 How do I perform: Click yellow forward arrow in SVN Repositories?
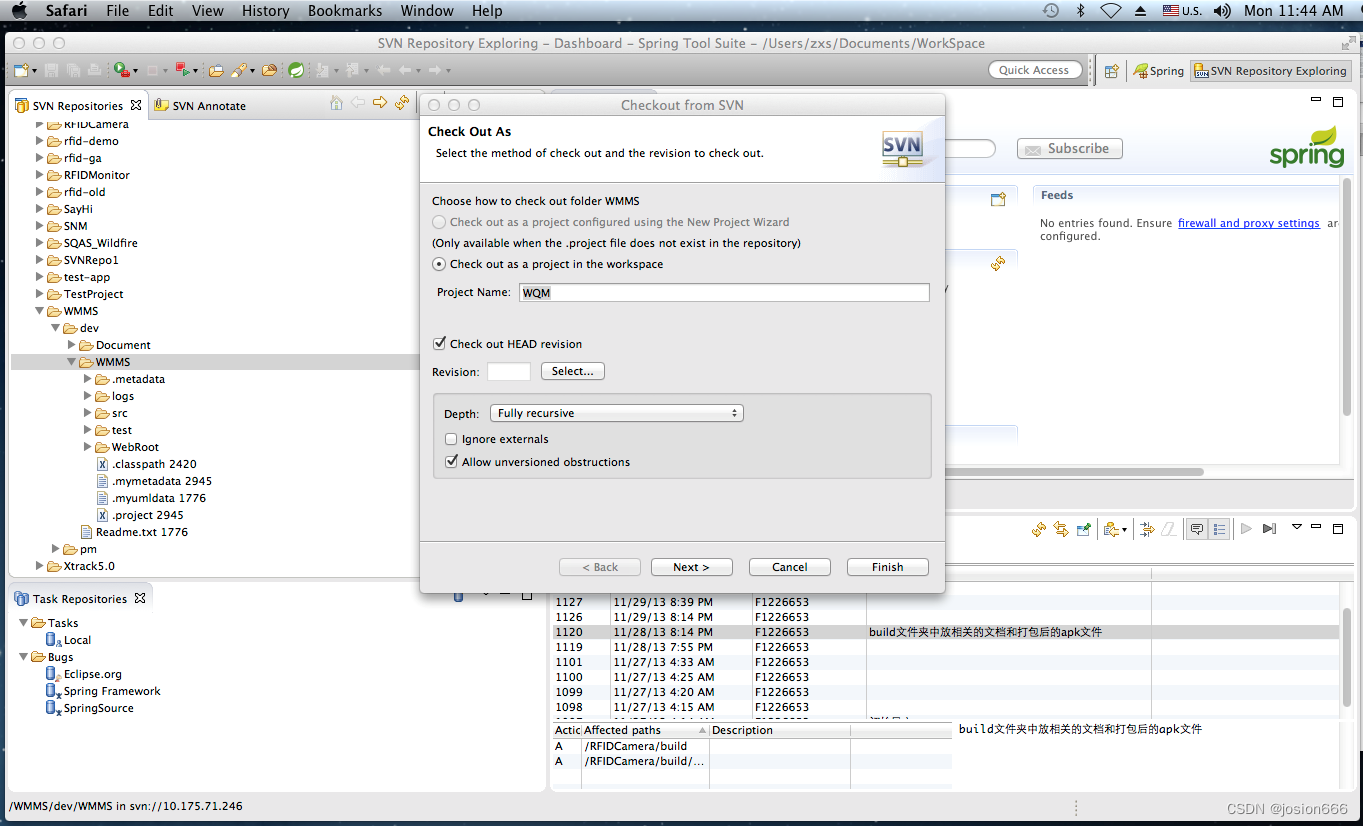click(x=380, y=103)
